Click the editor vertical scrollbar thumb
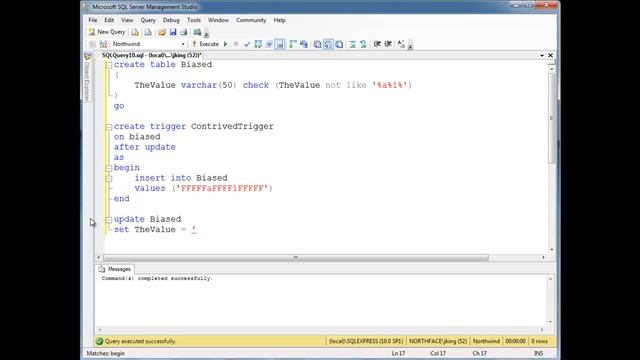 (x=551, y=118)
